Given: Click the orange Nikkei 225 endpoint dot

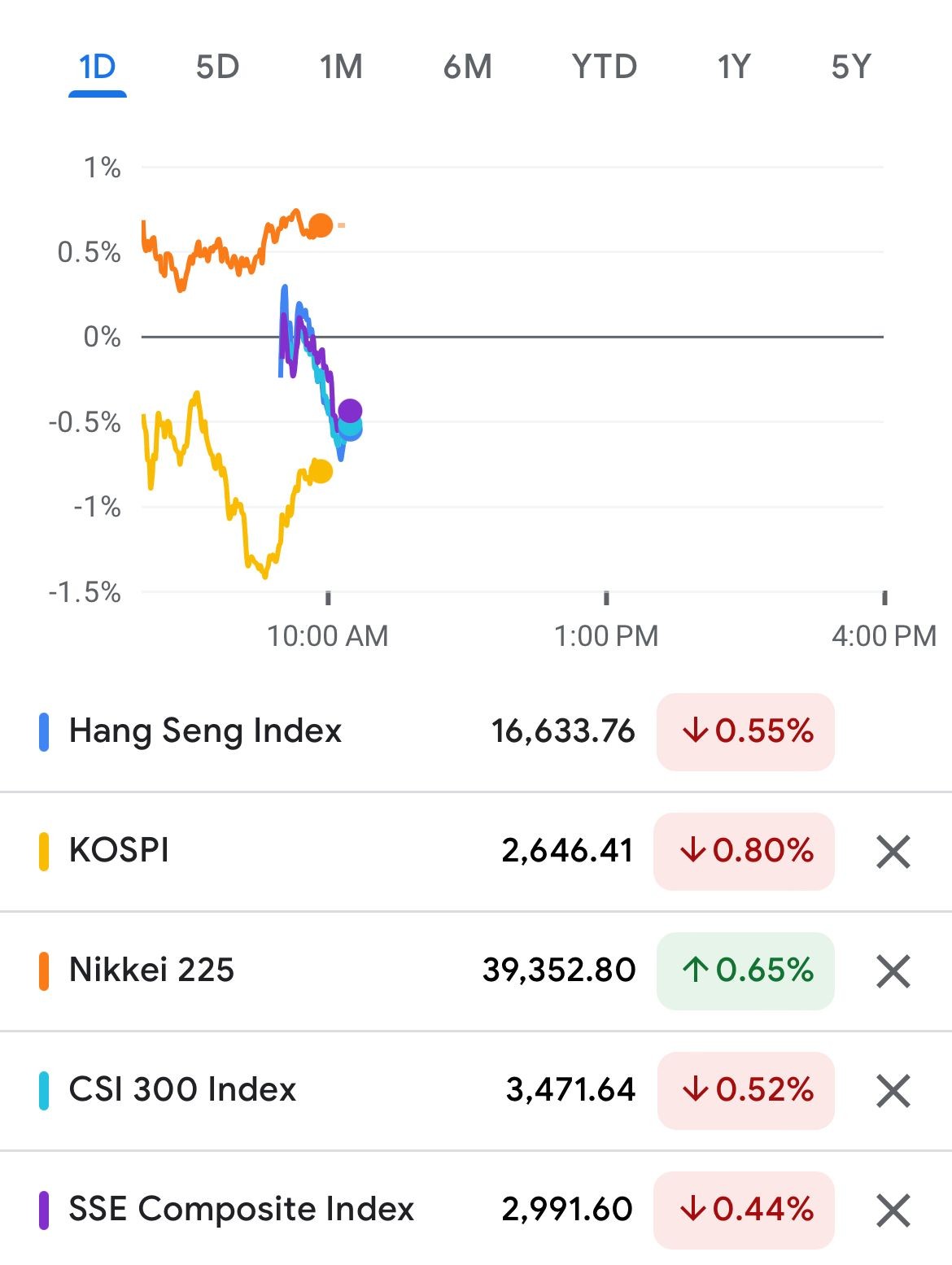Looking at the screenshot, I should tap(321, 225).
